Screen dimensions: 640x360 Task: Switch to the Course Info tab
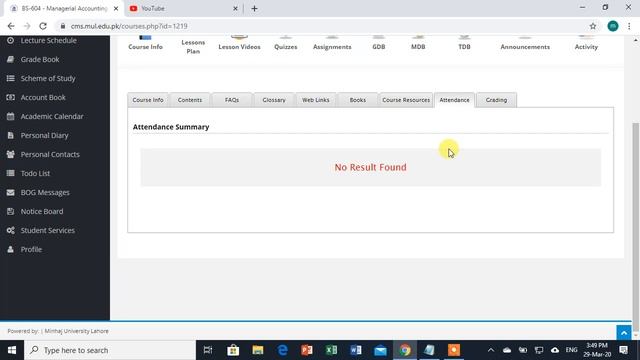tap(148, 100)
